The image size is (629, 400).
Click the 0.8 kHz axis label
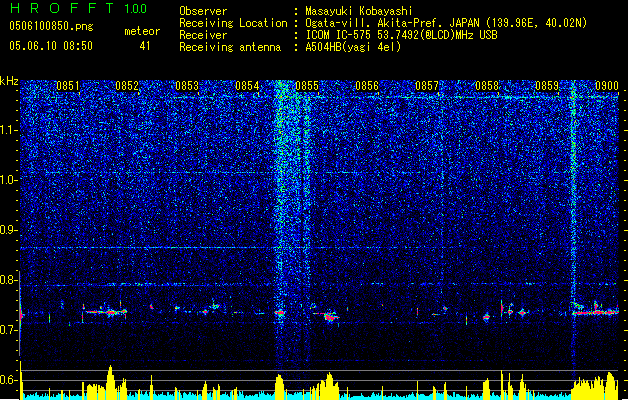click(x=9, y=280)
